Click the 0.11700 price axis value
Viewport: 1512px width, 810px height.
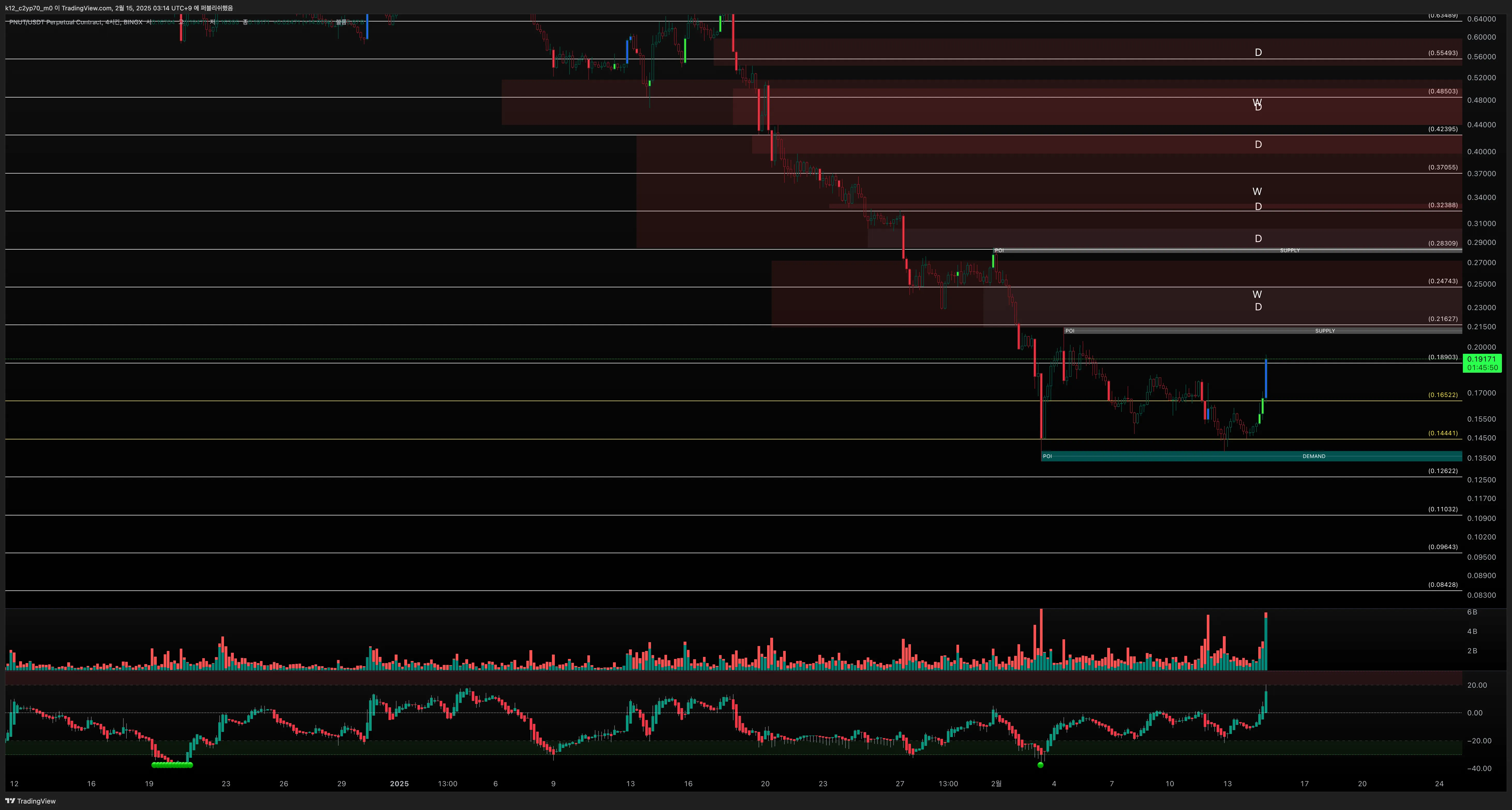[1481, 499]
